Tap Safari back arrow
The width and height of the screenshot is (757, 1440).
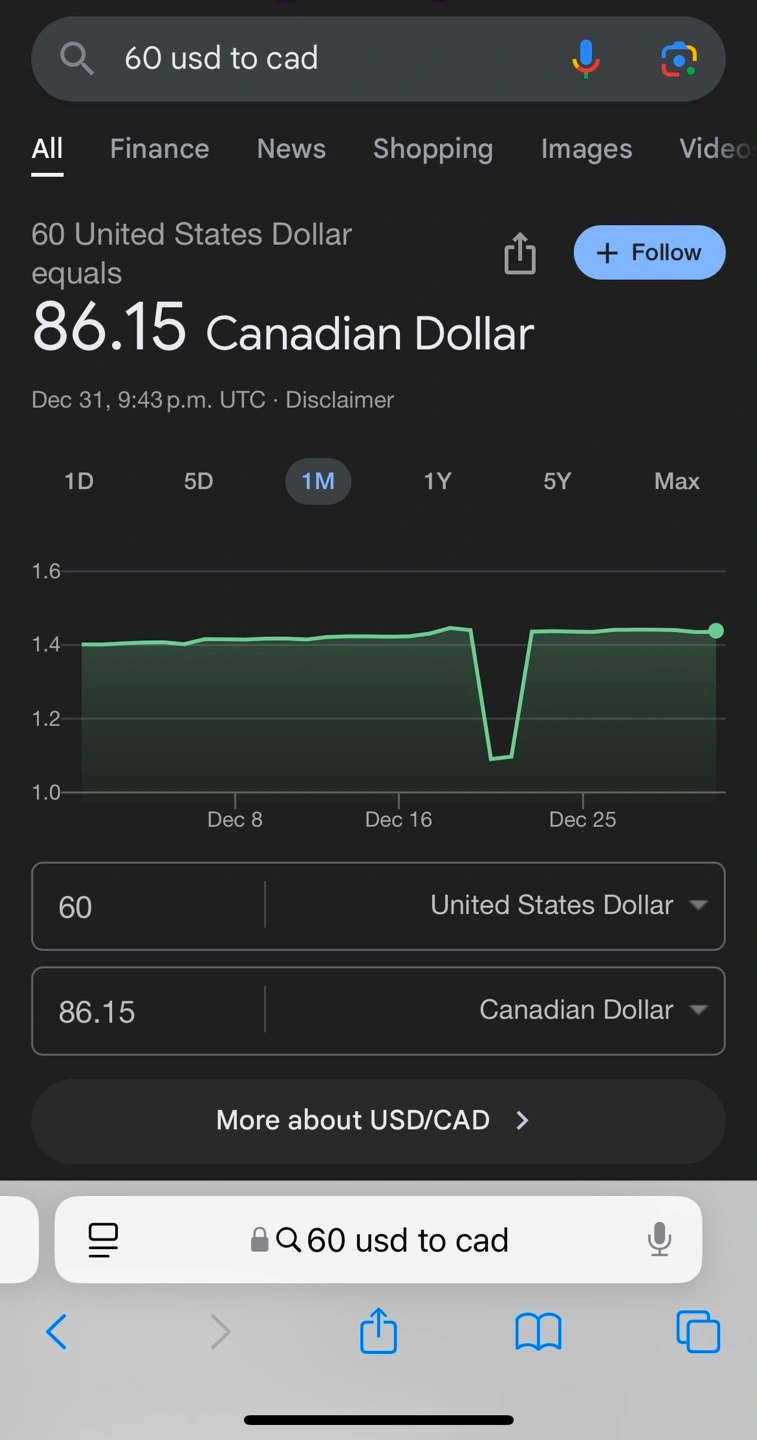[57, 1332]
